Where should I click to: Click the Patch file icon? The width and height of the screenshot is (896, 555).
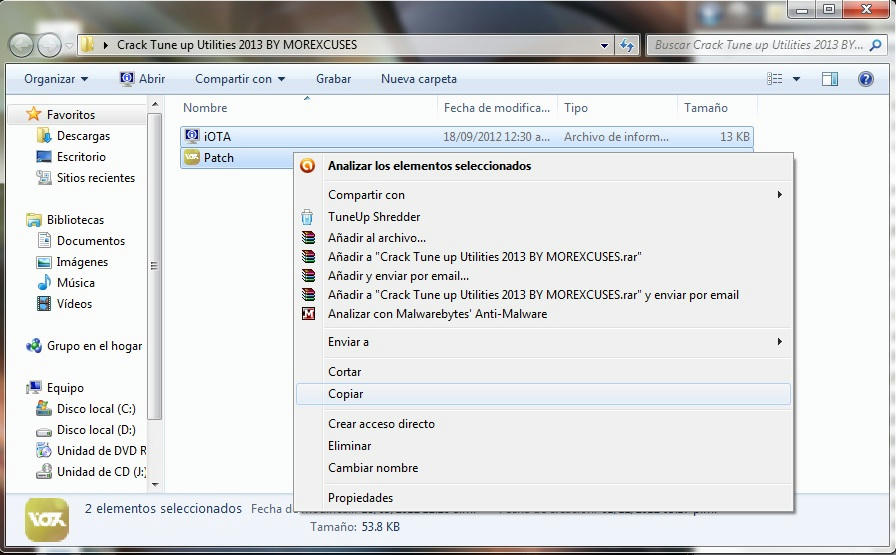pos(192,157)
